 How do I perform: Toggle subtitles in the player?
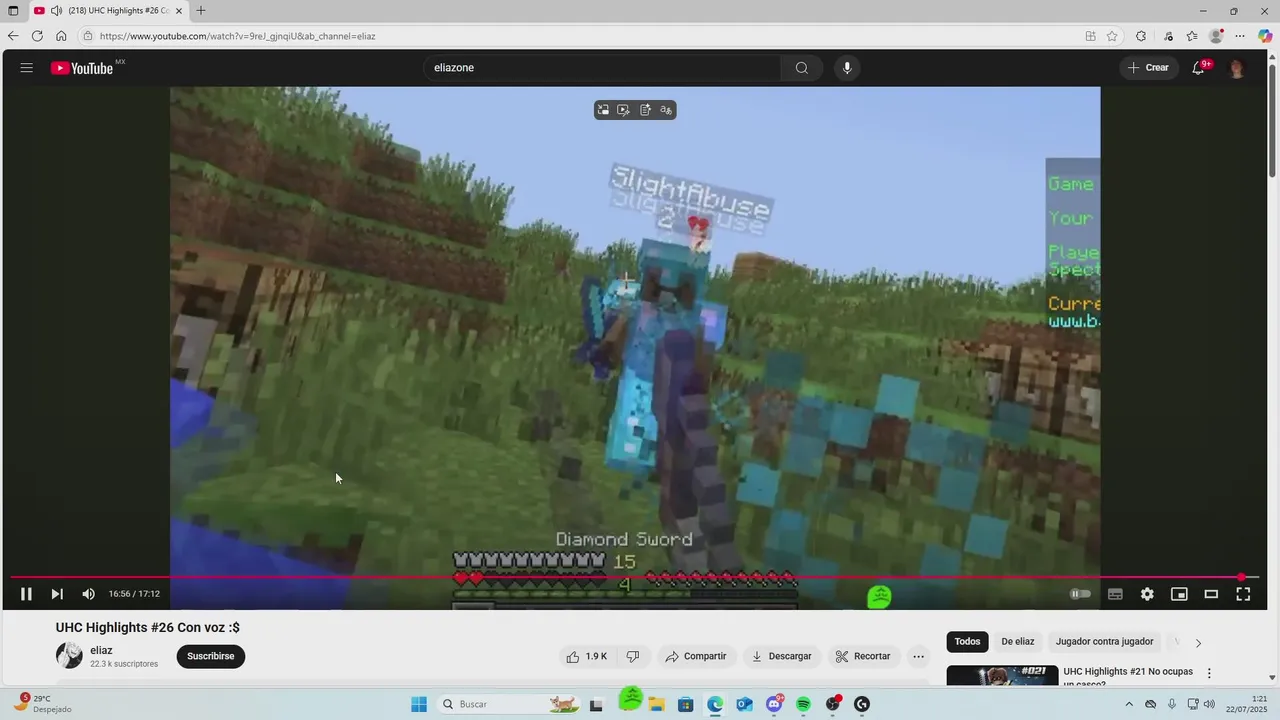click(1115, 594)
